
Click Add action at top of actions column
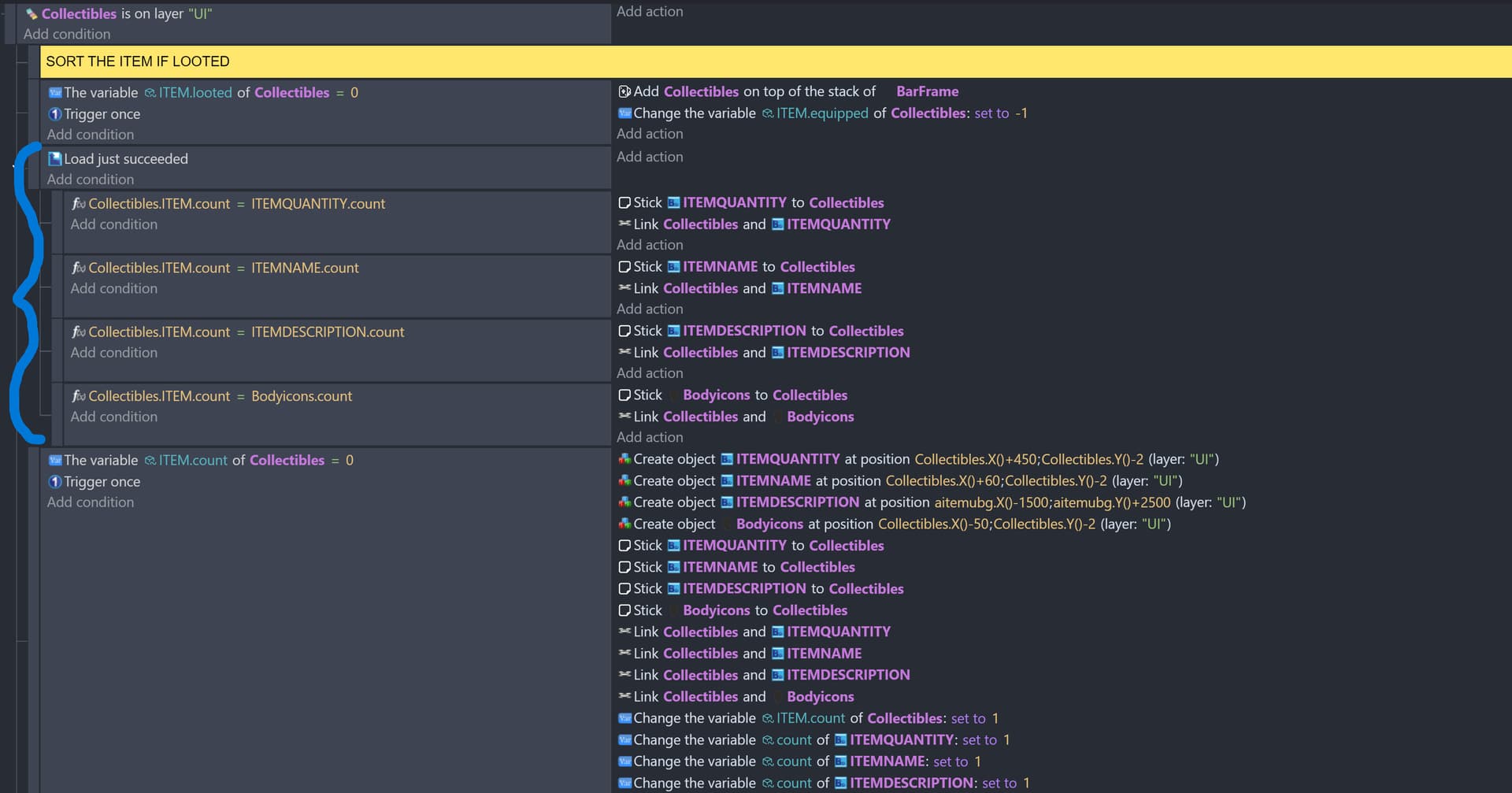[650, 12]
